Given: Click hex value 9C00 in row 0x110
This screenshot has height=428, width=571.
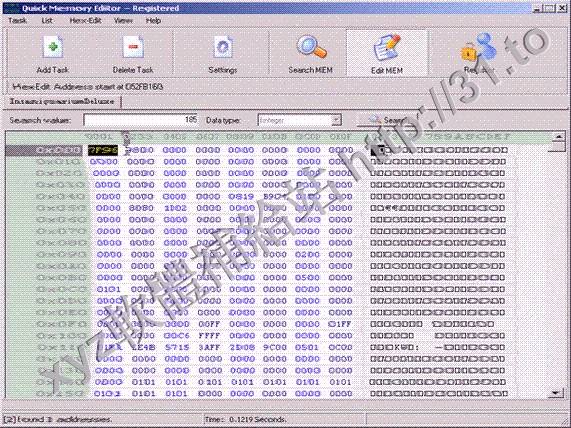Looking at the screenshot, I should (274, 347).
